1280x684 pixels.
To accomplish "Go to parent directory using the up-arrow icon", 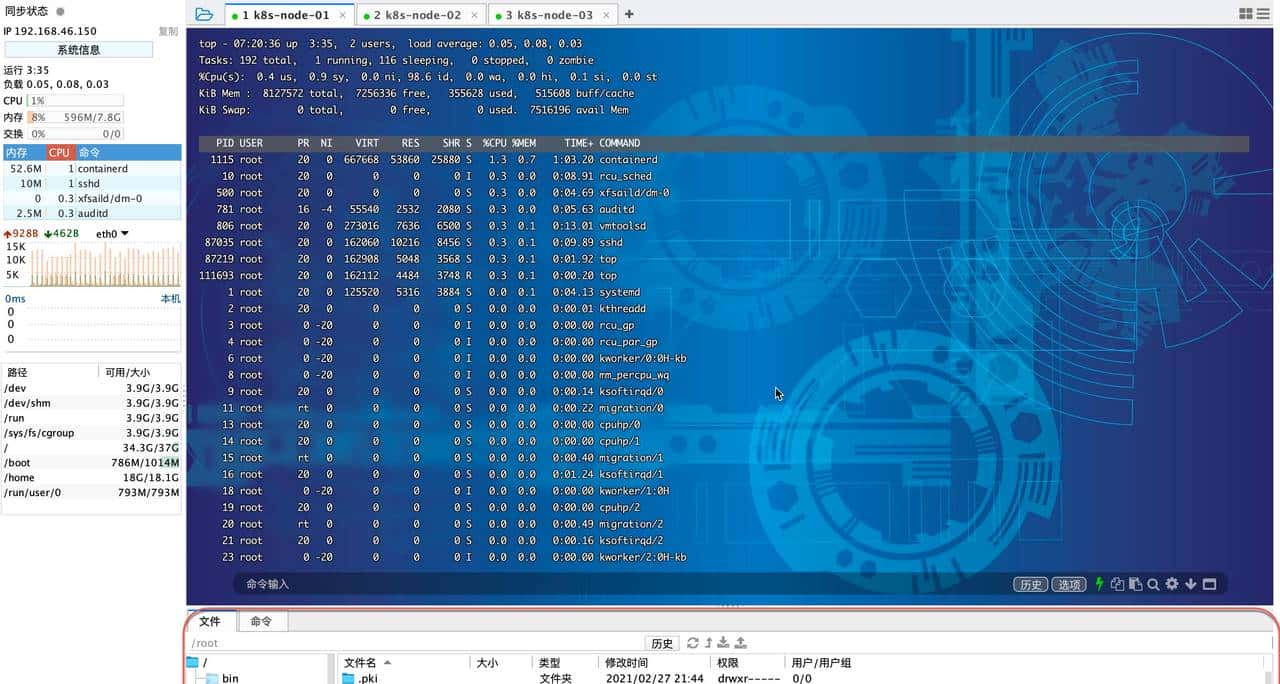I will tap(710, 643).
